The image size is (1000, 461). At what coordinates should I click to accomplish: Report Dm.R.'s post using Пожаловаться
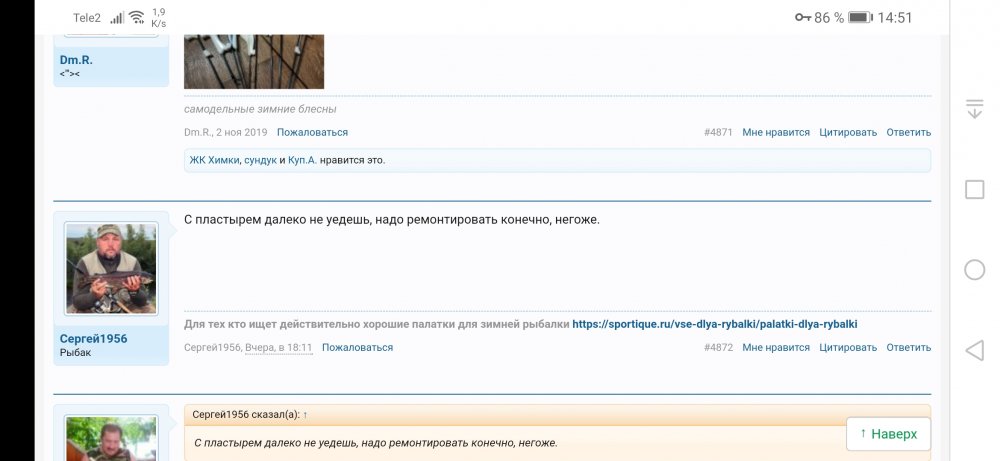(x=312, y=132)
